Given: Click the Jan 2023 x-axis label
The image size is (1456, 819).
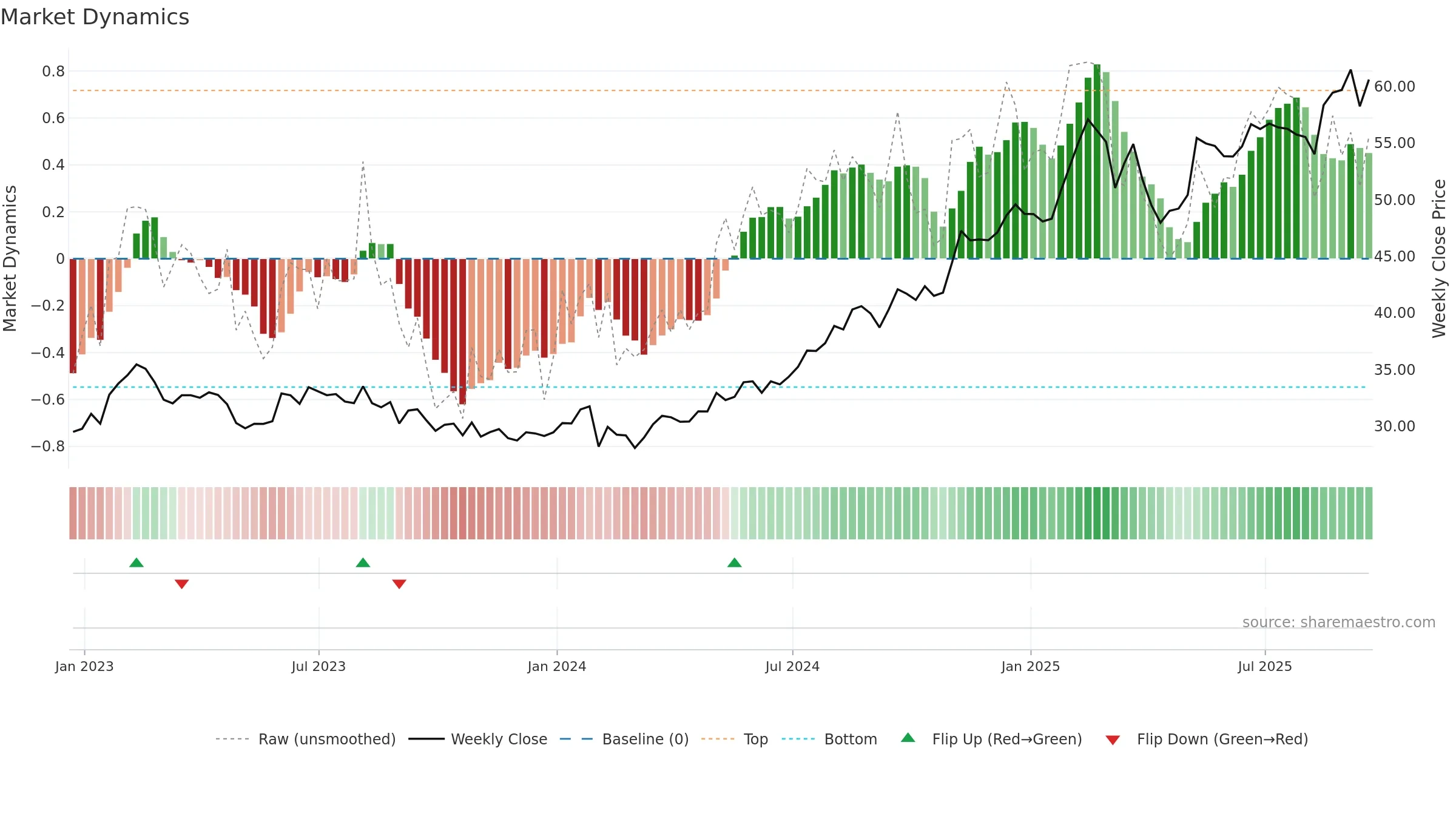Looking at the screenshot, I should coord(84,666).
